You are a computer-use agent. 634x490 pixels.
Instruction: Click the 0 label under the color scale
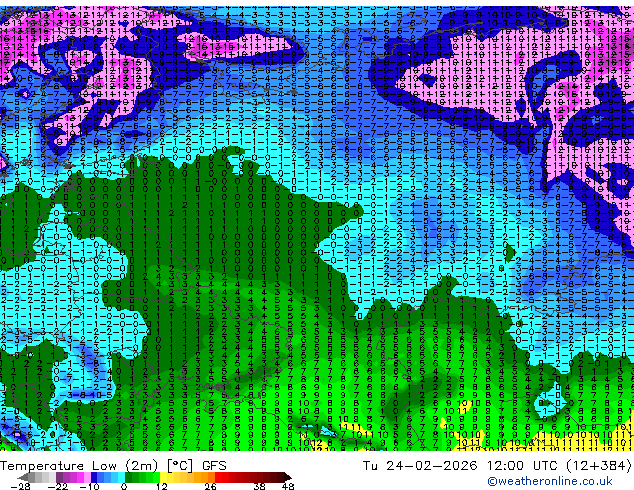(124, 486)
